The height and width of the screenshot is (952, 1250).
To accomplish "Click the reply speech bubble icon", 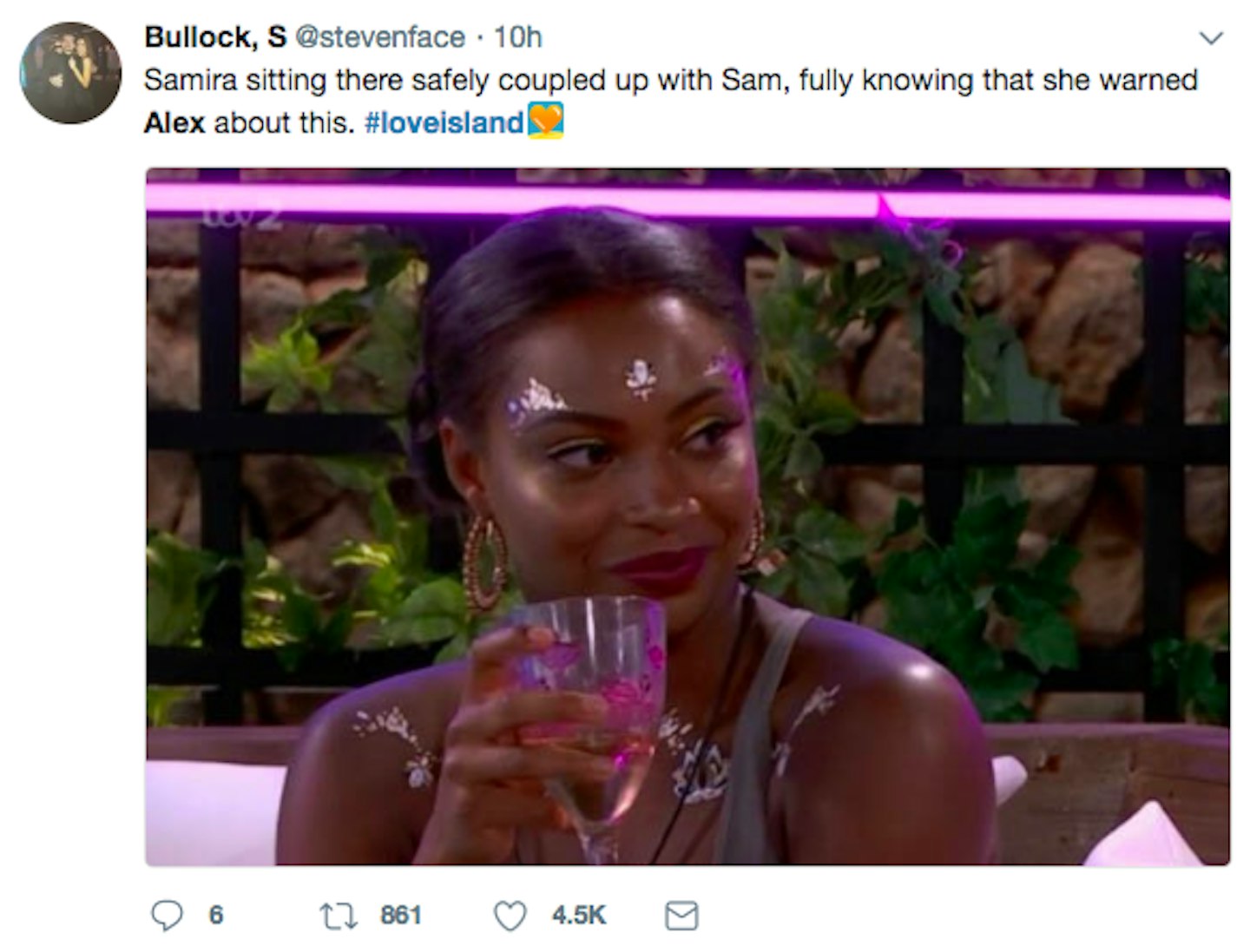I will [x=167, y=915].
